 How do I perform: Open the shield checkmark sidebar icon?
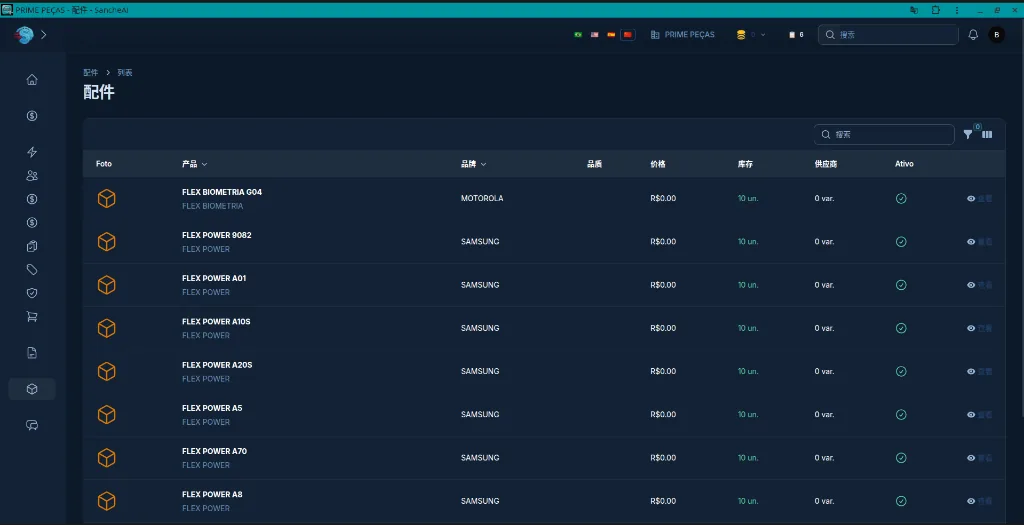tap(32, 293)
